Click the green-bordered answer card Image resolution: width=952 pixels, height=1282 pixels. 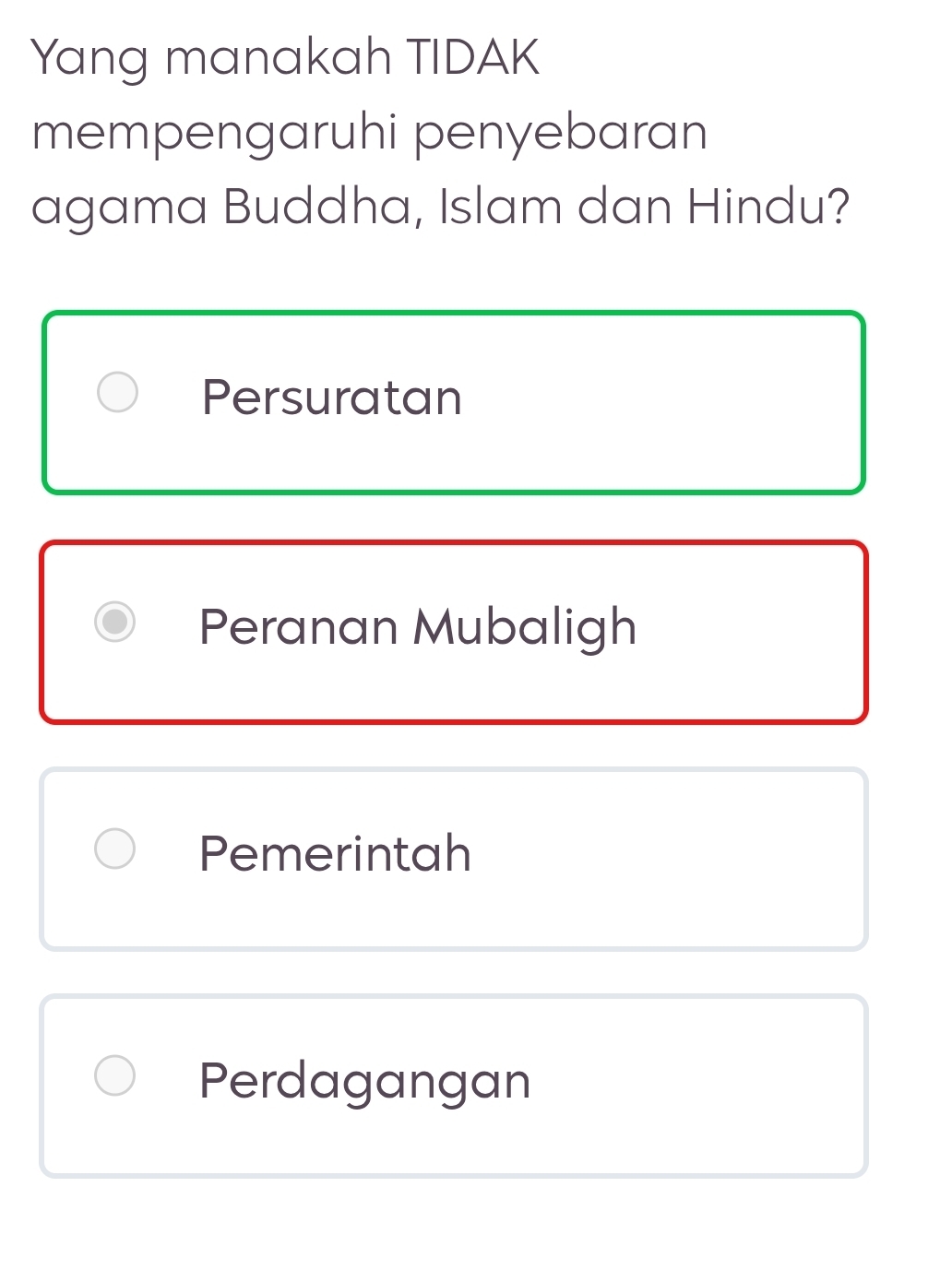(x=646, y=403)
